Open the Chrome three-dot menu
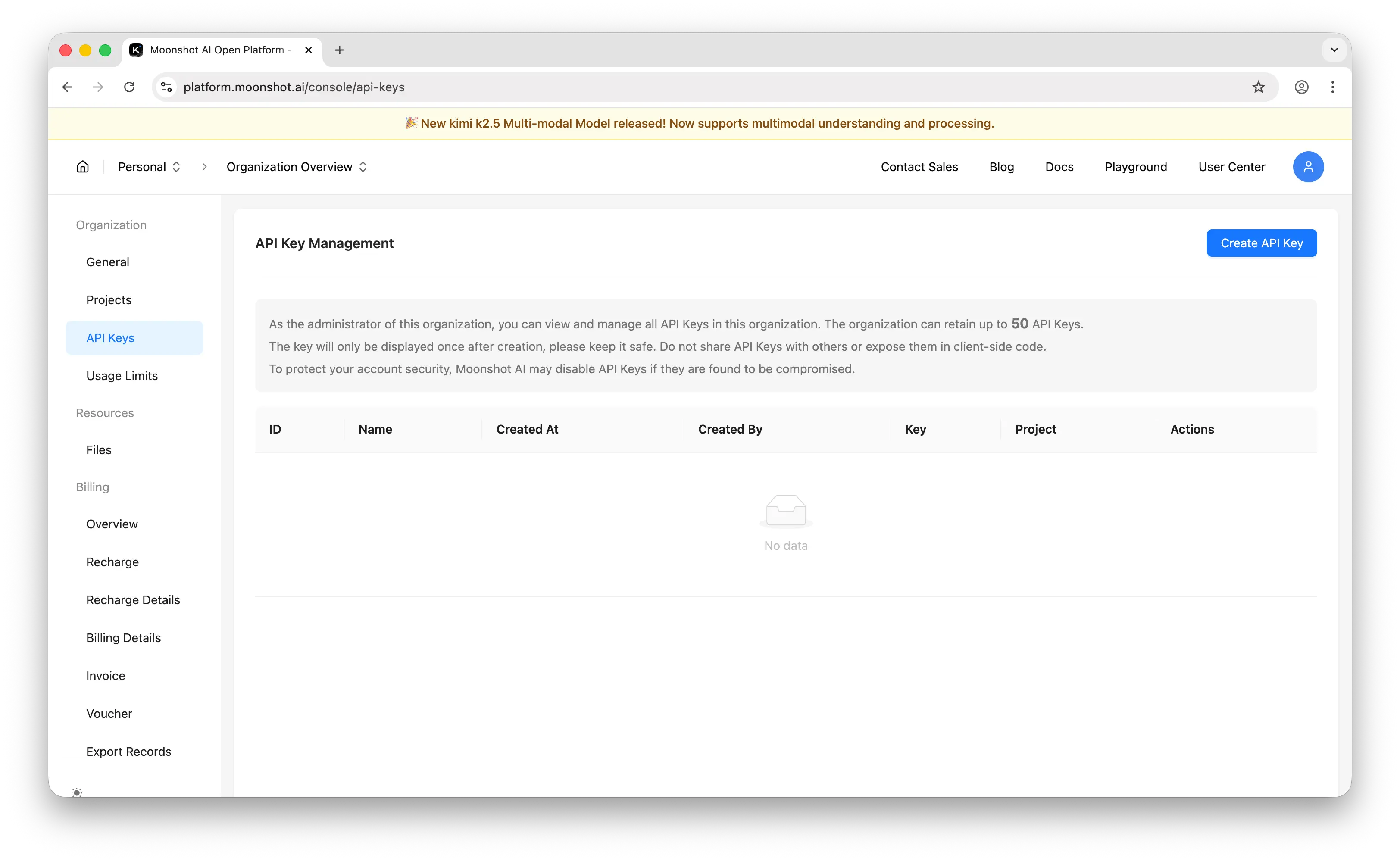Viewport: 1400px width, 861px height. point(1333,87)
